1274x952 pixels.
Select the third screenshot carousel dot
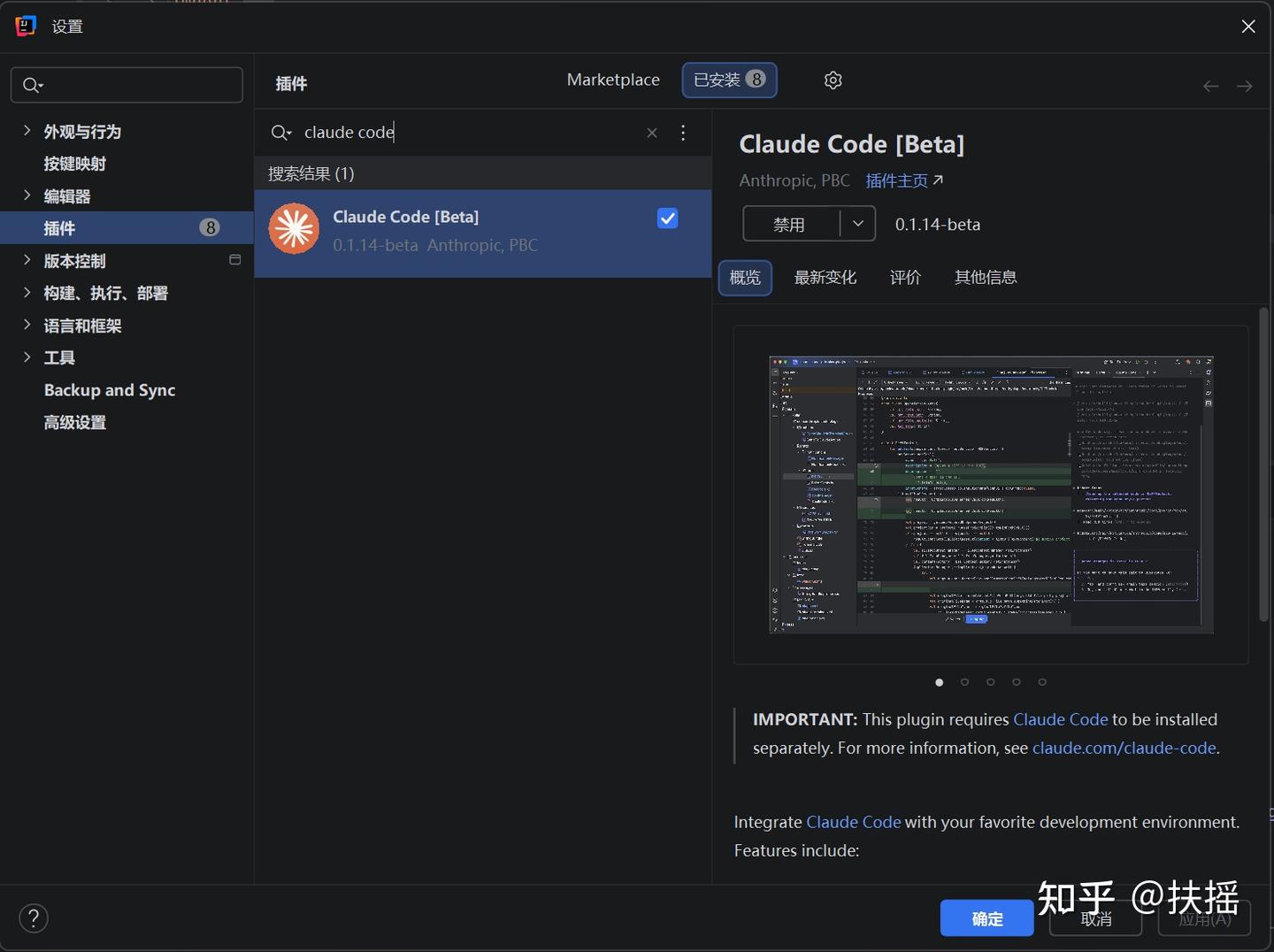(991, 682)
